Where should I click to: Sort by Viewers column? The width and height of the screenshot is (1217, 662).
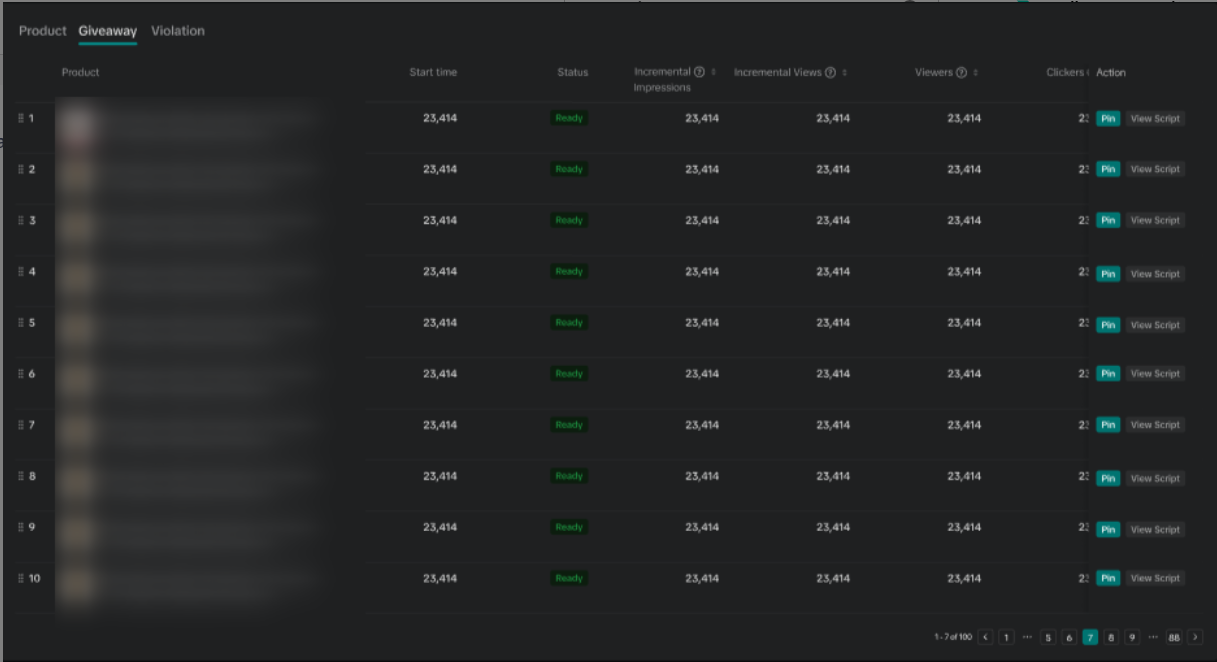(x=975, y=72)
